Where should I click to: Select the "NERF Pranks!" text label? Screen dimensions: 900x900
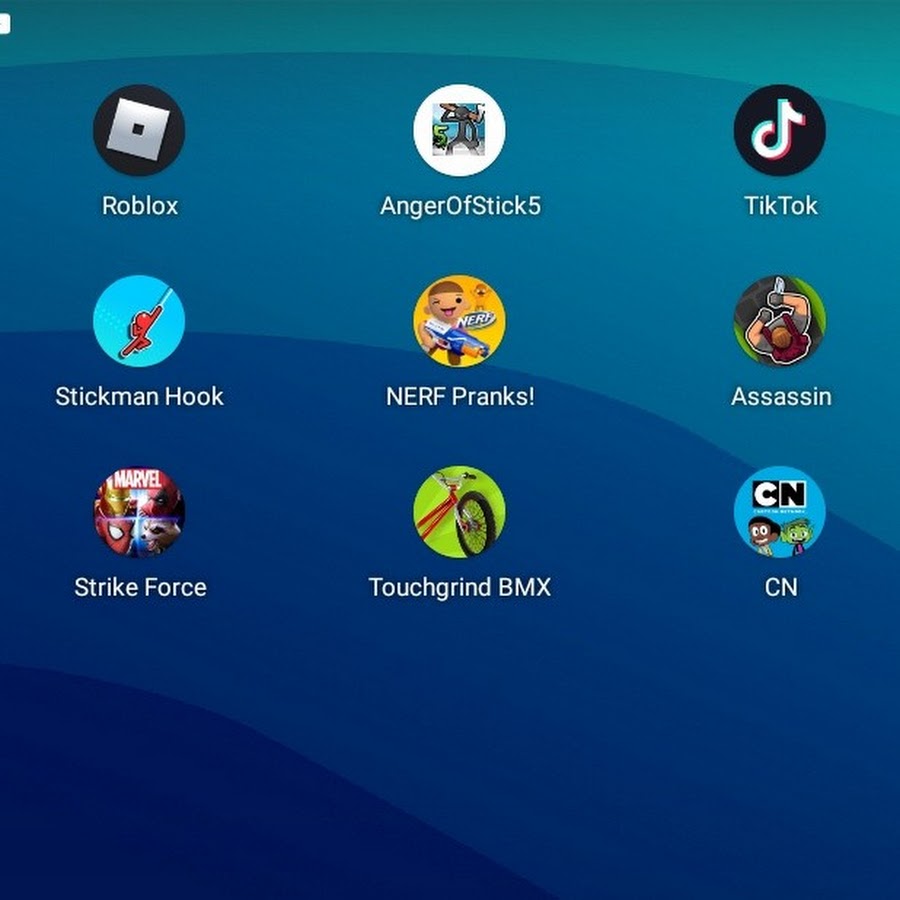460,396
